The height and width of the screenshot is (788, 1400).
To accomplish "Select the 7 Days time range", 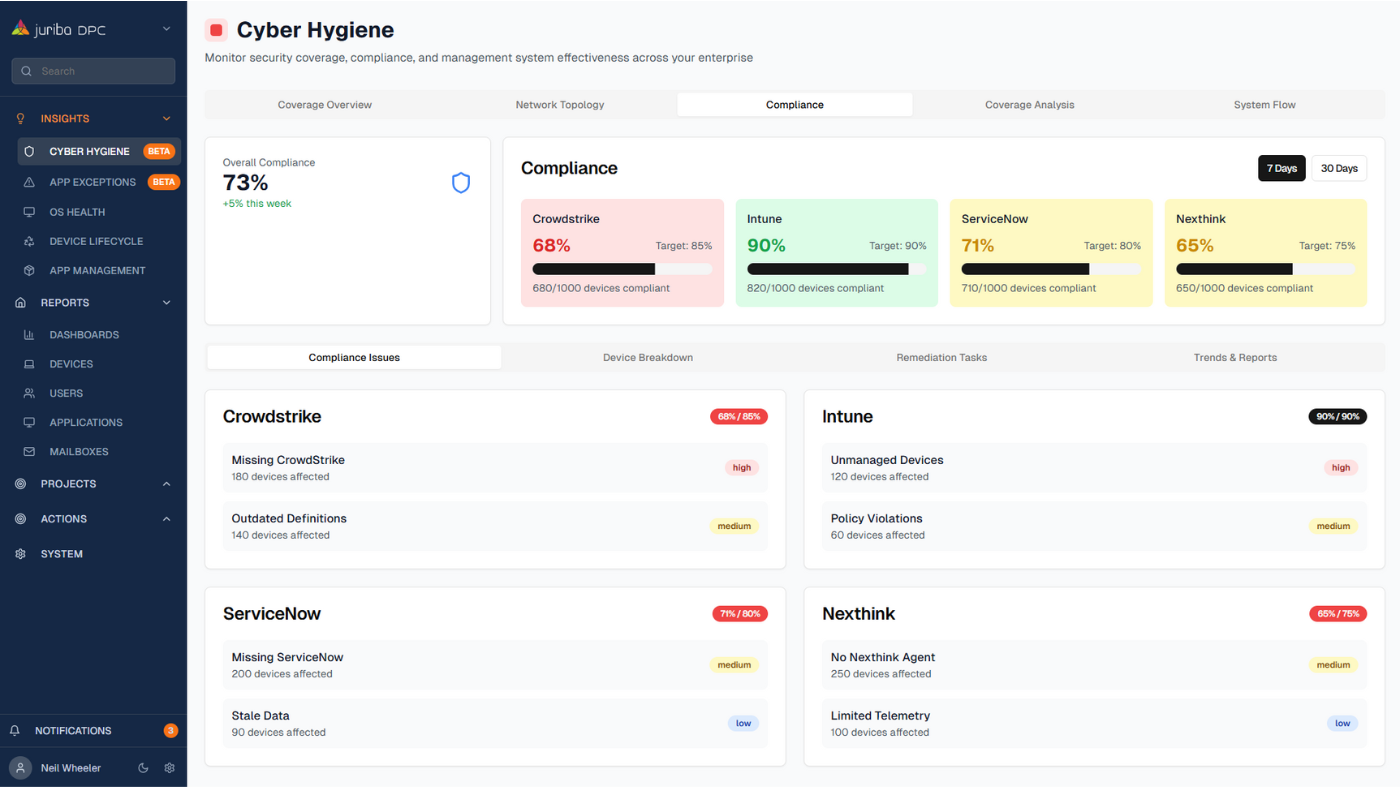I will click(1281, 168).
